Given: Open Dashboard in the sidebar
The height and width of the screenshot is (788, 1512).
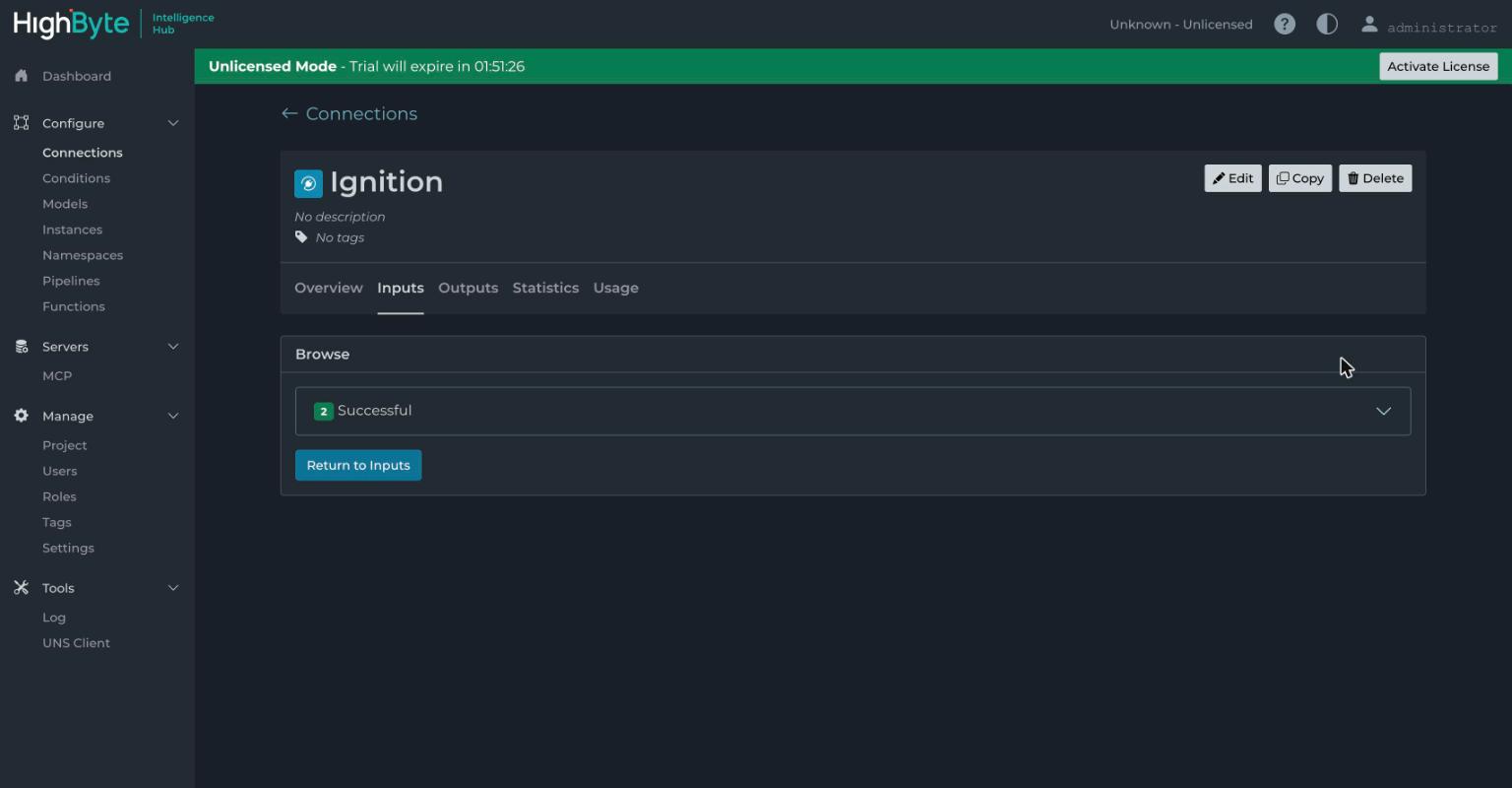Looking at the screenshot, I should tap(77, 76).
